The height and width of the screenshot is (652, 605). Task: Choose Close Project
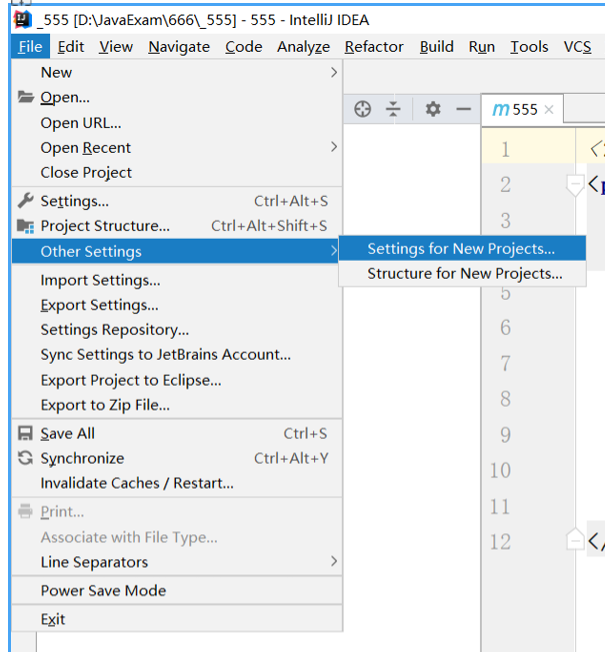177,172
